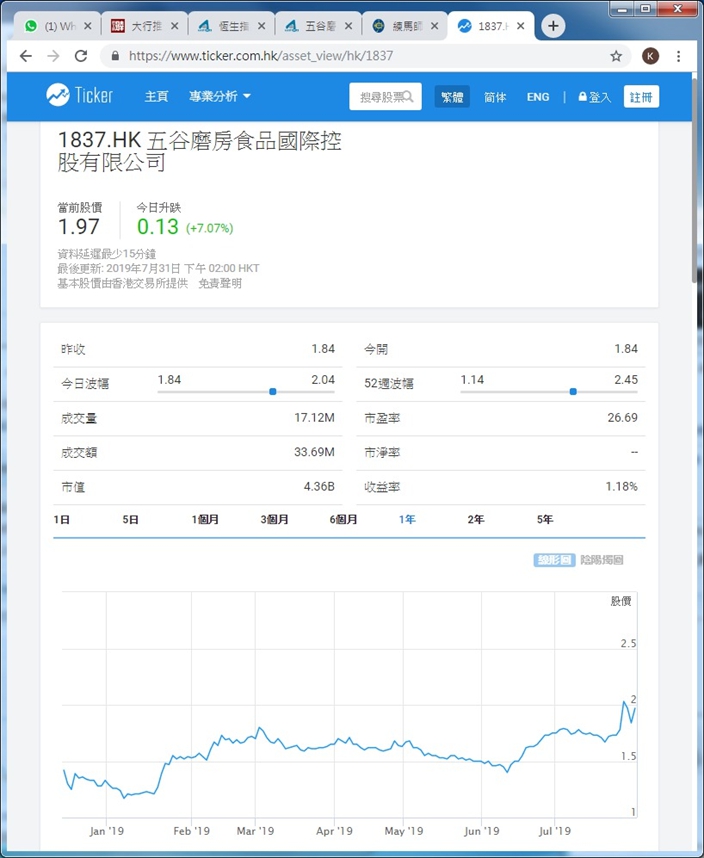
Task: Close the 五谷磨 tab
Action: click(348, 26)
